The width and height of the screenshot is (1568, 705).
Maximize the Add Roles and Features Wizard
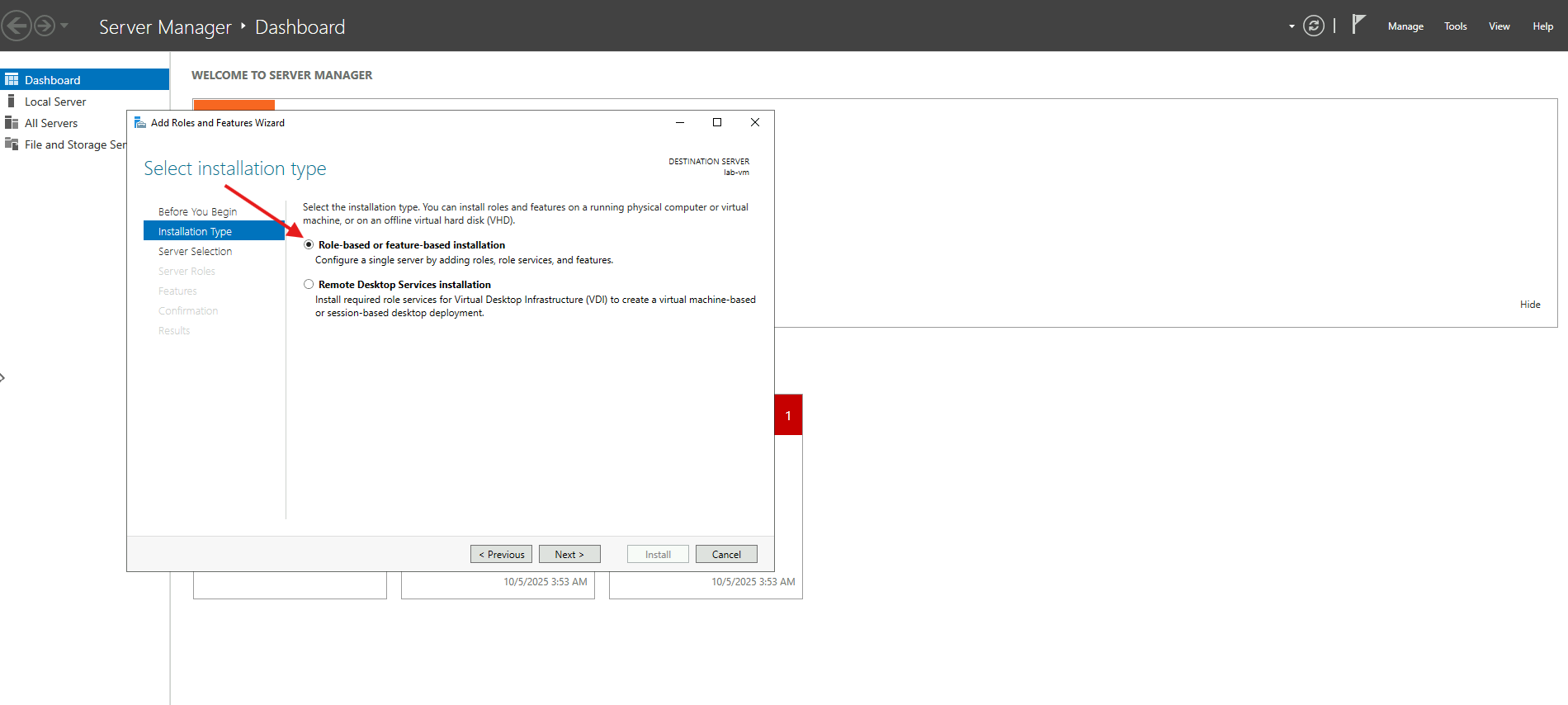(717, 122)
